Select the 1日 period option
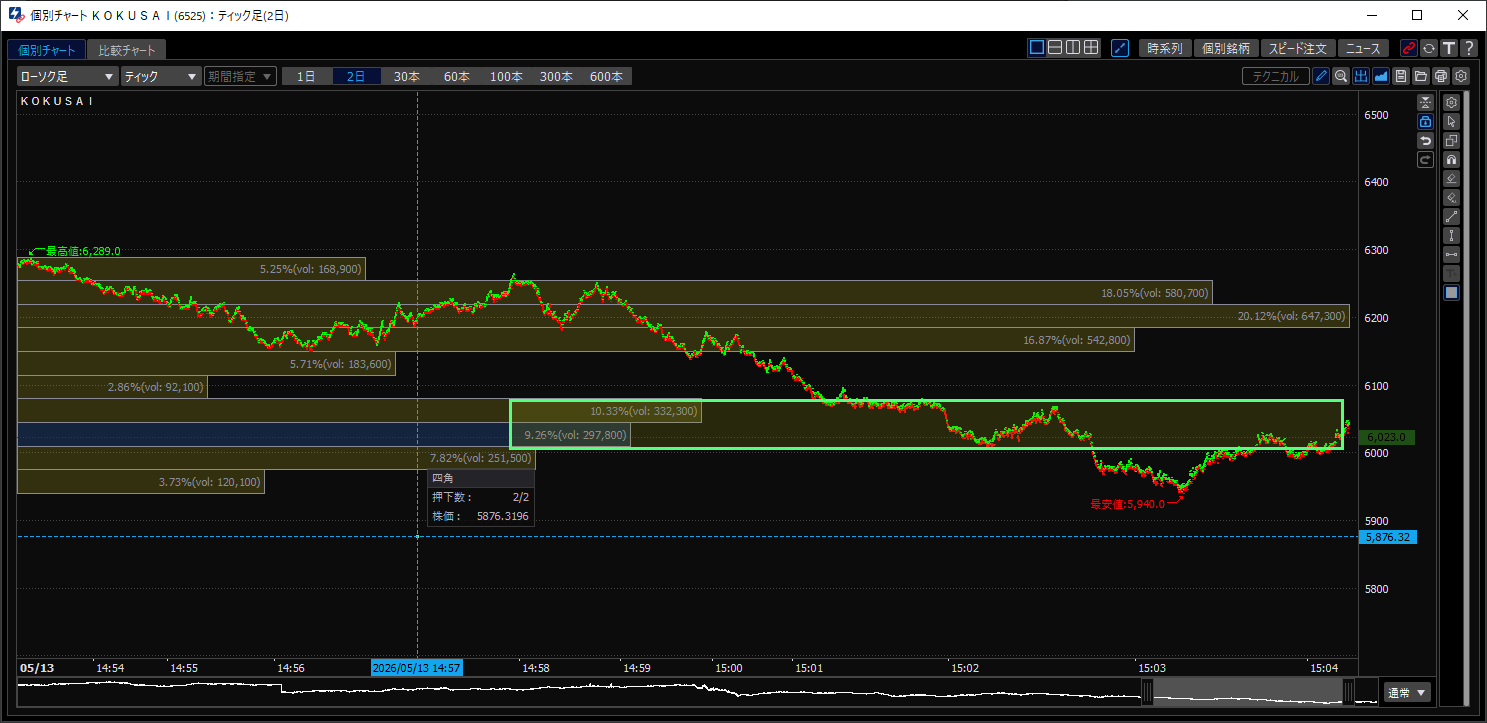Screen dimensions: 1487x723 (x=307, y=76)
